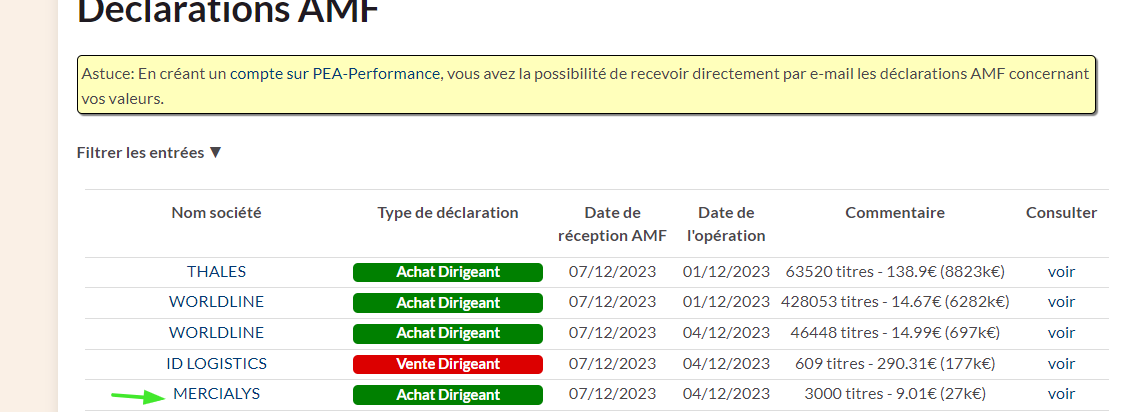1132x412 pixels.
Task: Click the Achat Dirigeant badge for MERCIALYS
Action: point(448,395)
